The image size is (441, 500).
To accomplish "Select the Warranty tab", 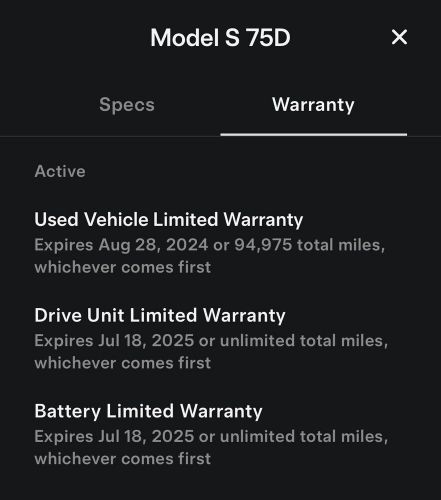I will (x=313, y=105).
